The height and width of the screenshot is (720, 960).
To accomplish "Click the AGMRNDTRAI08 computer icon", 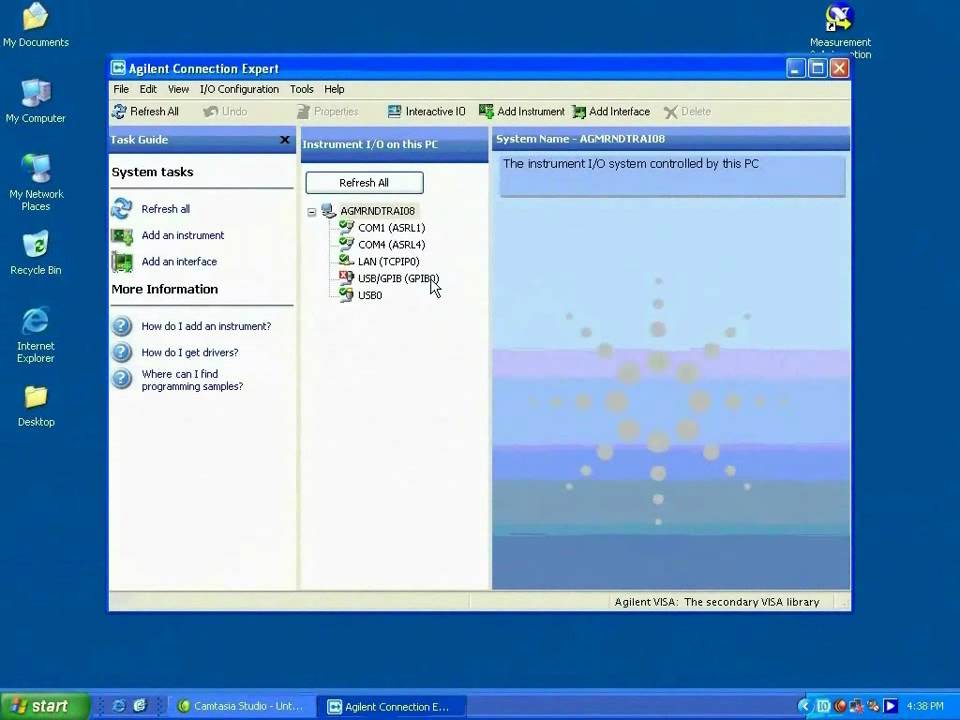I will [x=328, y=211].
